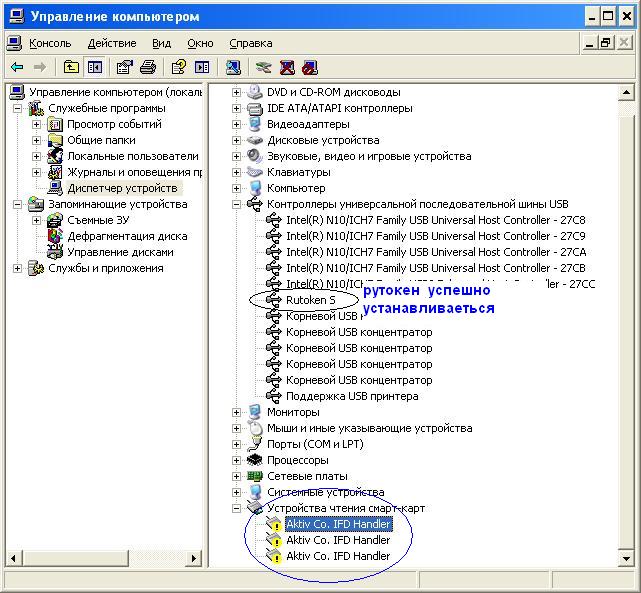
Task: Click the Up one level toolbar icon
Action: pyautogui.click(x=71, y=67)
